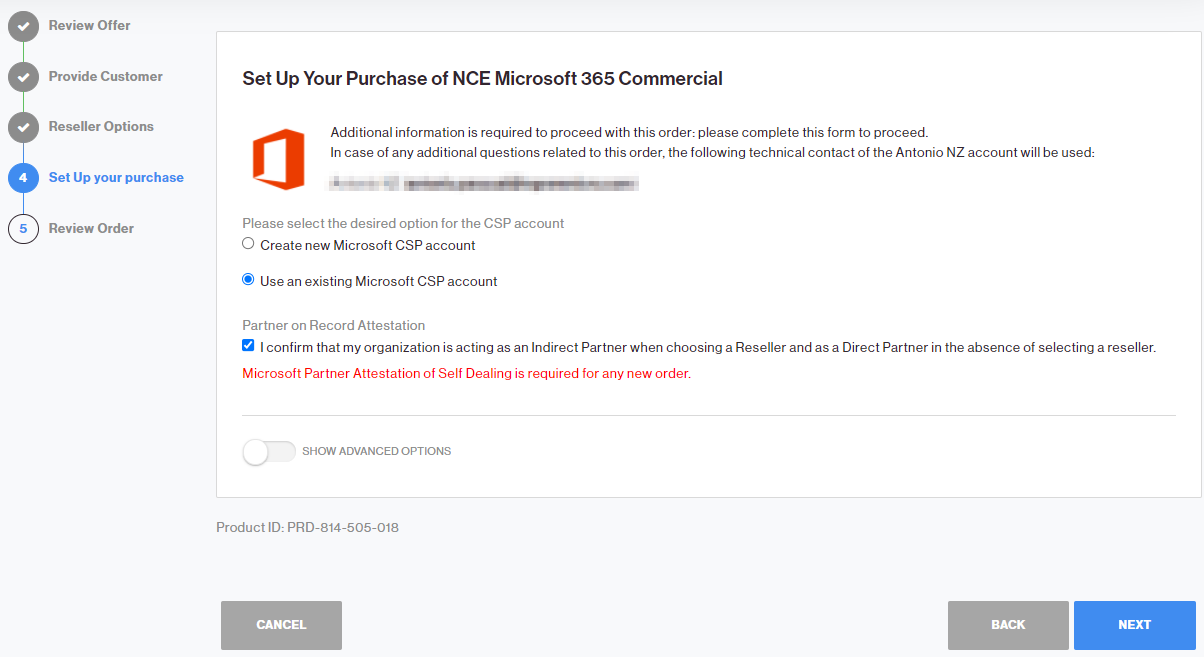
Task: Click the step 5 Review Order circle
Action: pos(23,229)
